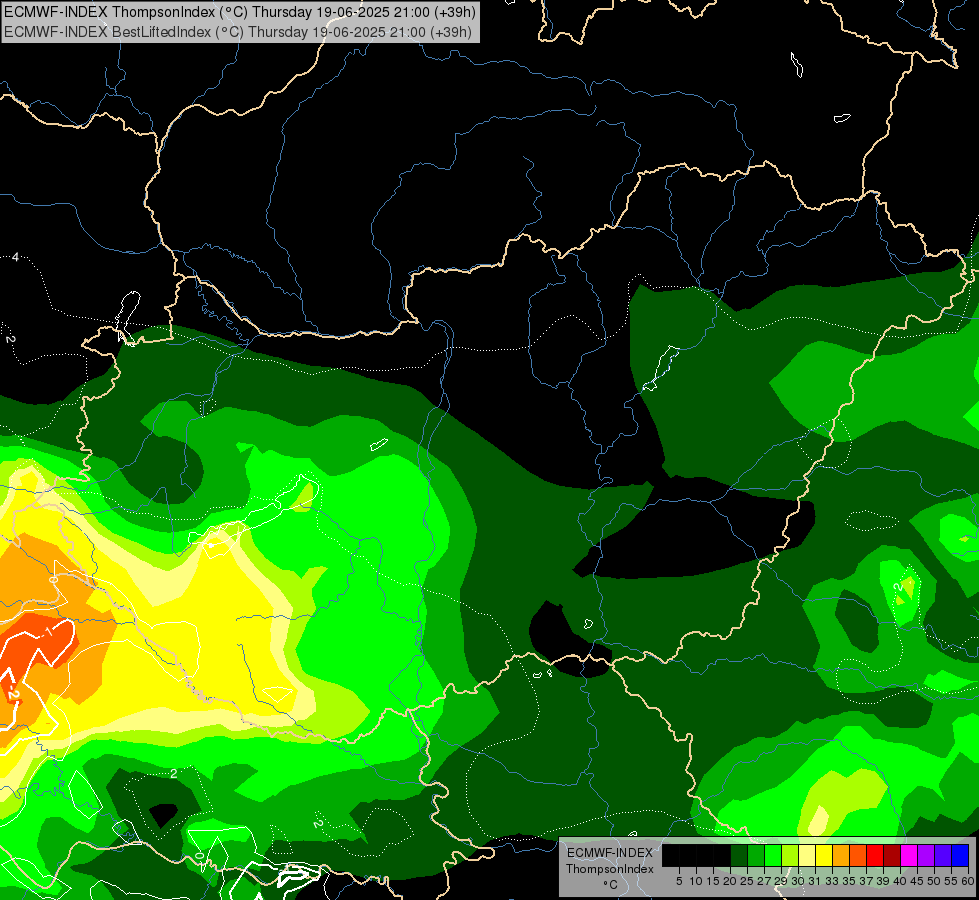The width and height of the screenshot is (979, 900).
Task: Pick the pale yellow 30–31 legend swatch
Action: (x=807, y=855)
